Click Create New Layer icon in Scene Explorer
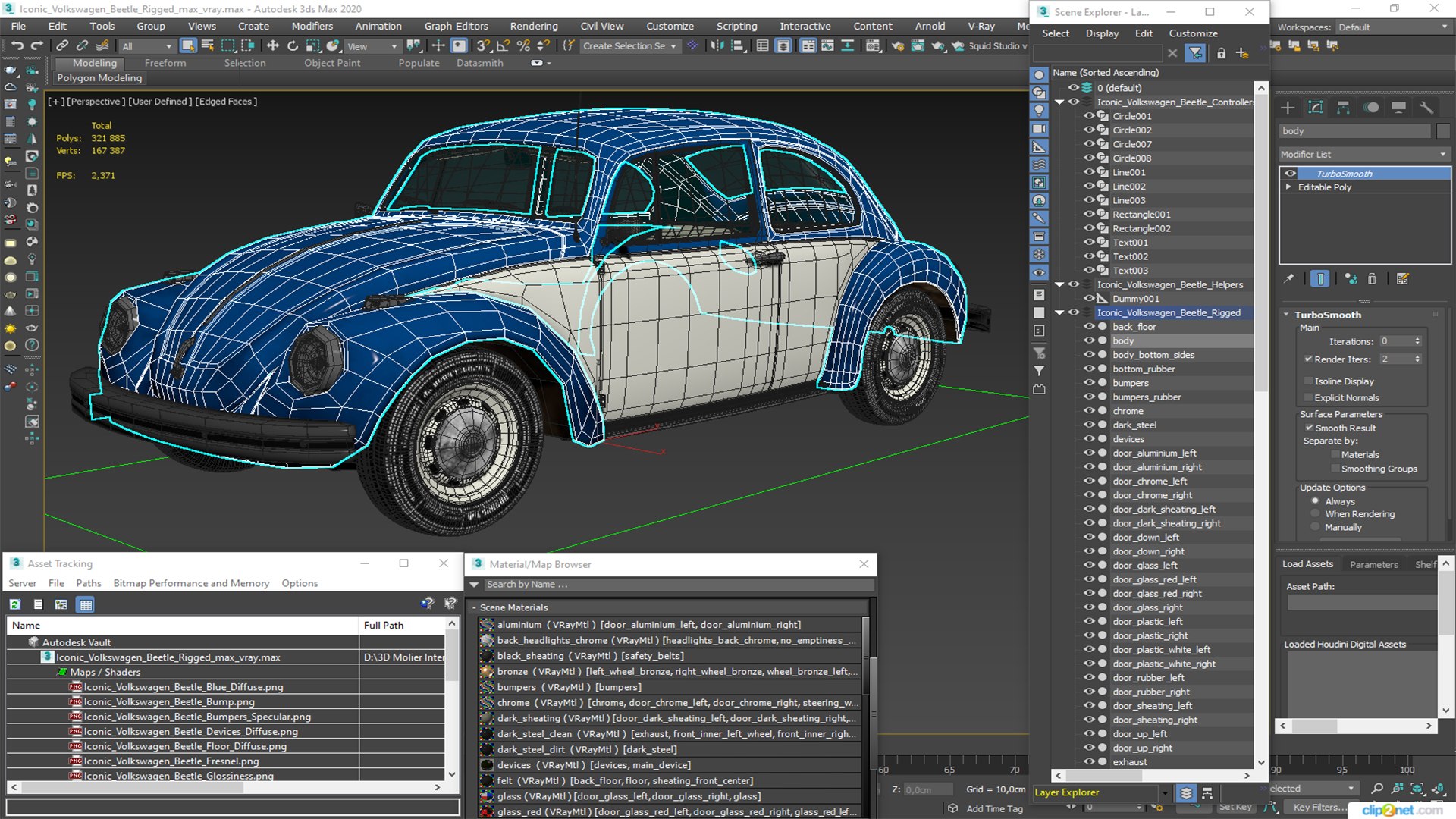Screen dimensions: 1456x819 pos(1242,53)
